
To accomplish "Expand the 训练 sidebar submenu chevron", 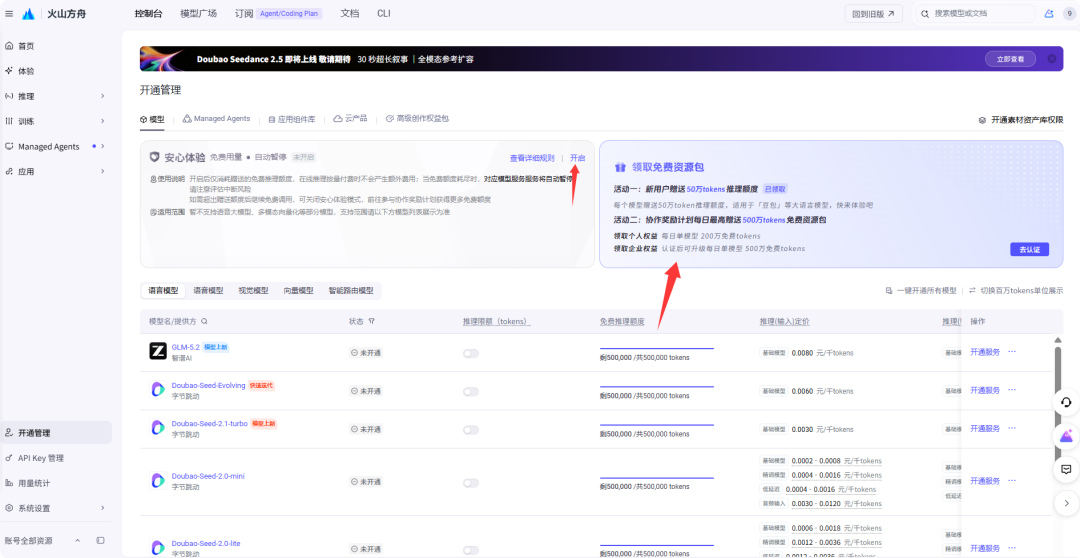I will 103,121.
